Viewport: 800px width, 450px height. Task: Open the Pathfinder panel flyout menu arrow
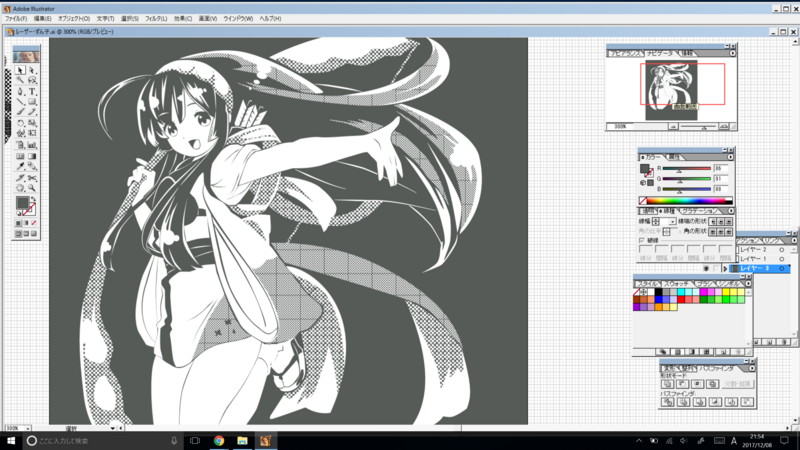752,368
